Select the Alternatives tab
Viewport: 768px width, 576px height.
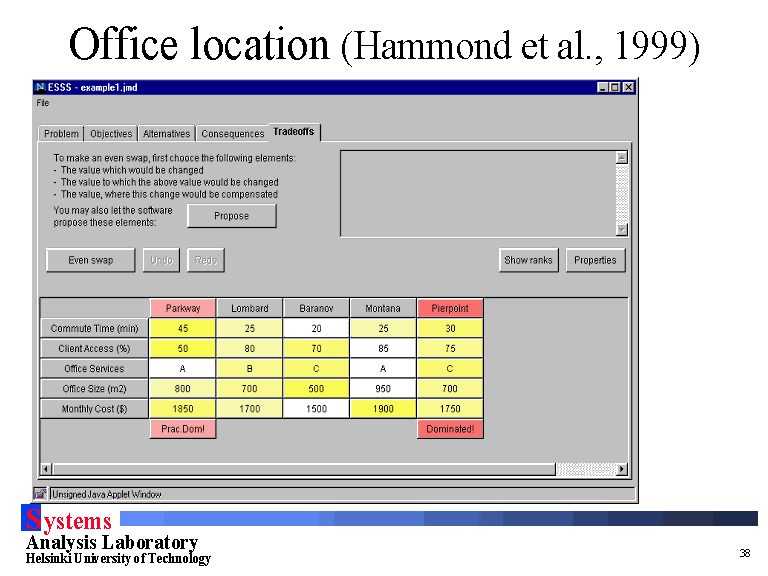(166, 134)
